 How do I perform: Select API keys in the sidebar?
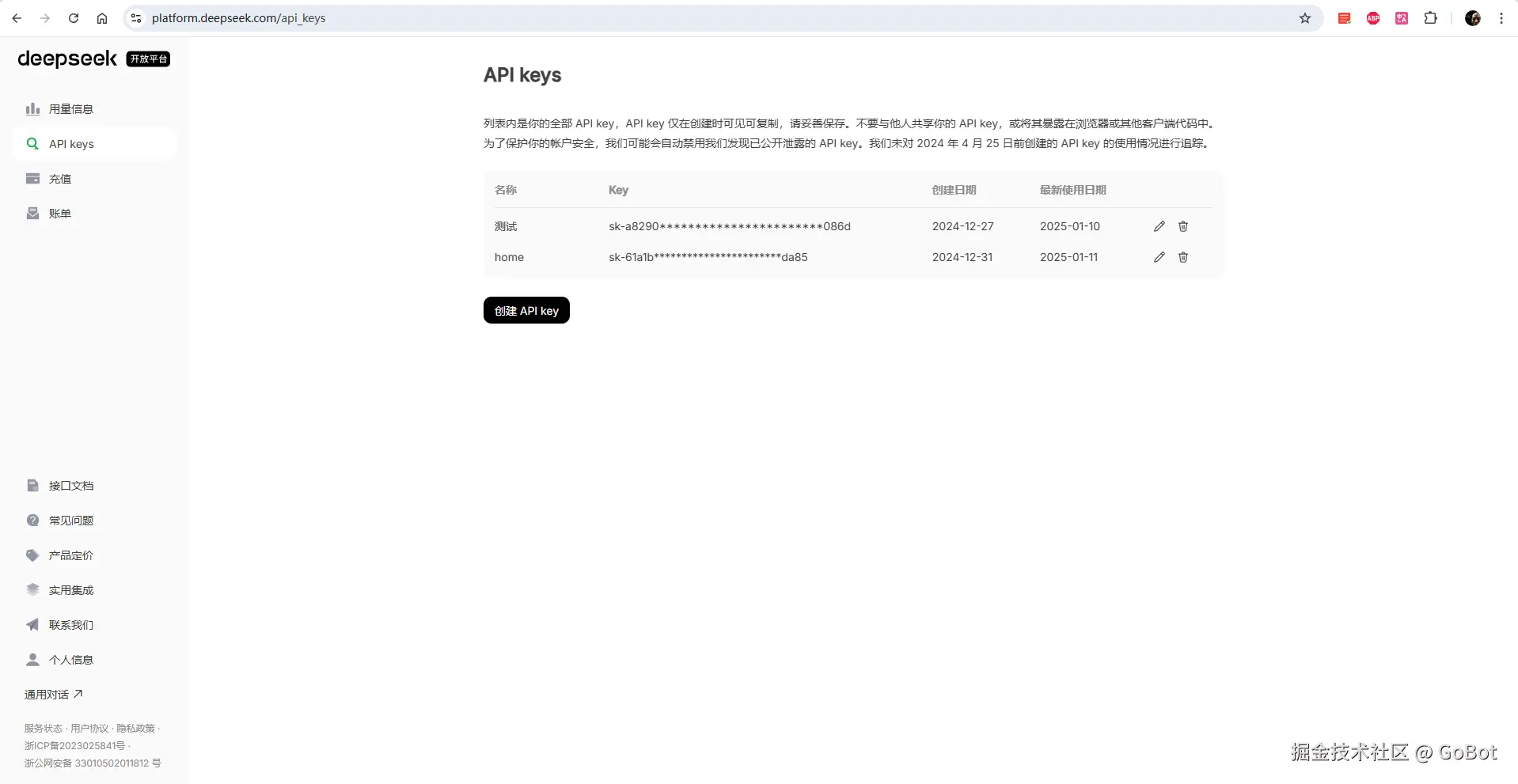(95, 144)
